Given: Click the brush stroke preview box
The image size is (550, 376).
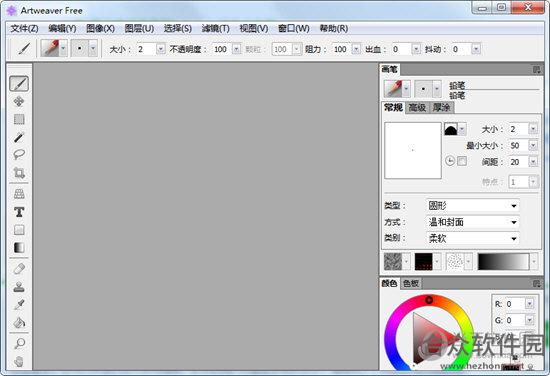Looking at the screenshot, I should point(413,150).
